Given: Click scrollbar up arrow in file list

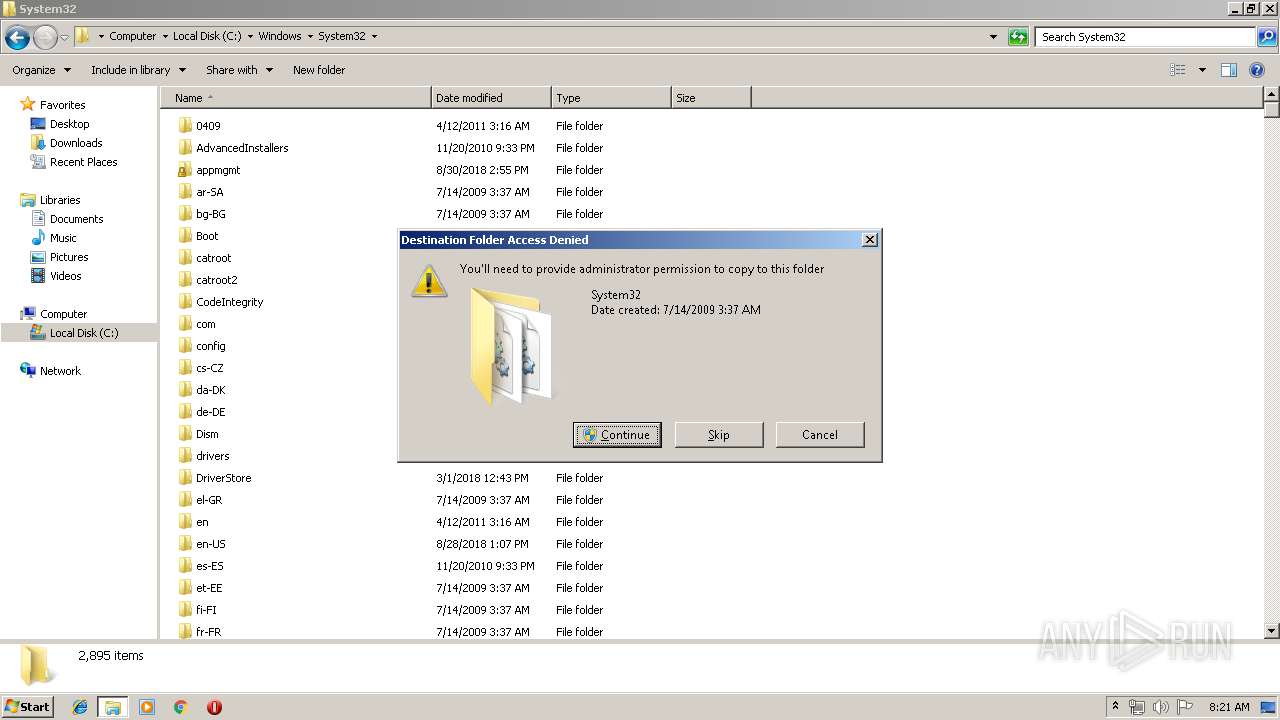Looking at the screenshot, I should [x=1272, y=95].
